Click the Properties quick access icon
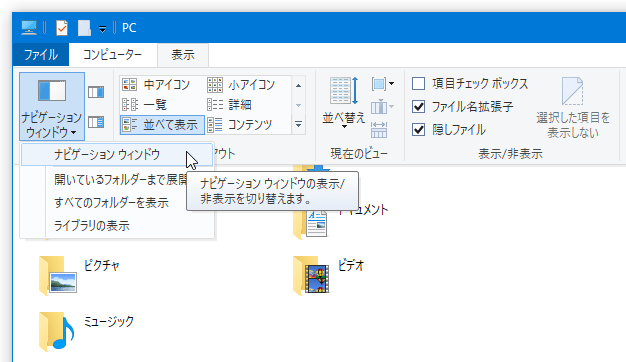The width and height of the screenshot is (626, 362). (61, 28)
